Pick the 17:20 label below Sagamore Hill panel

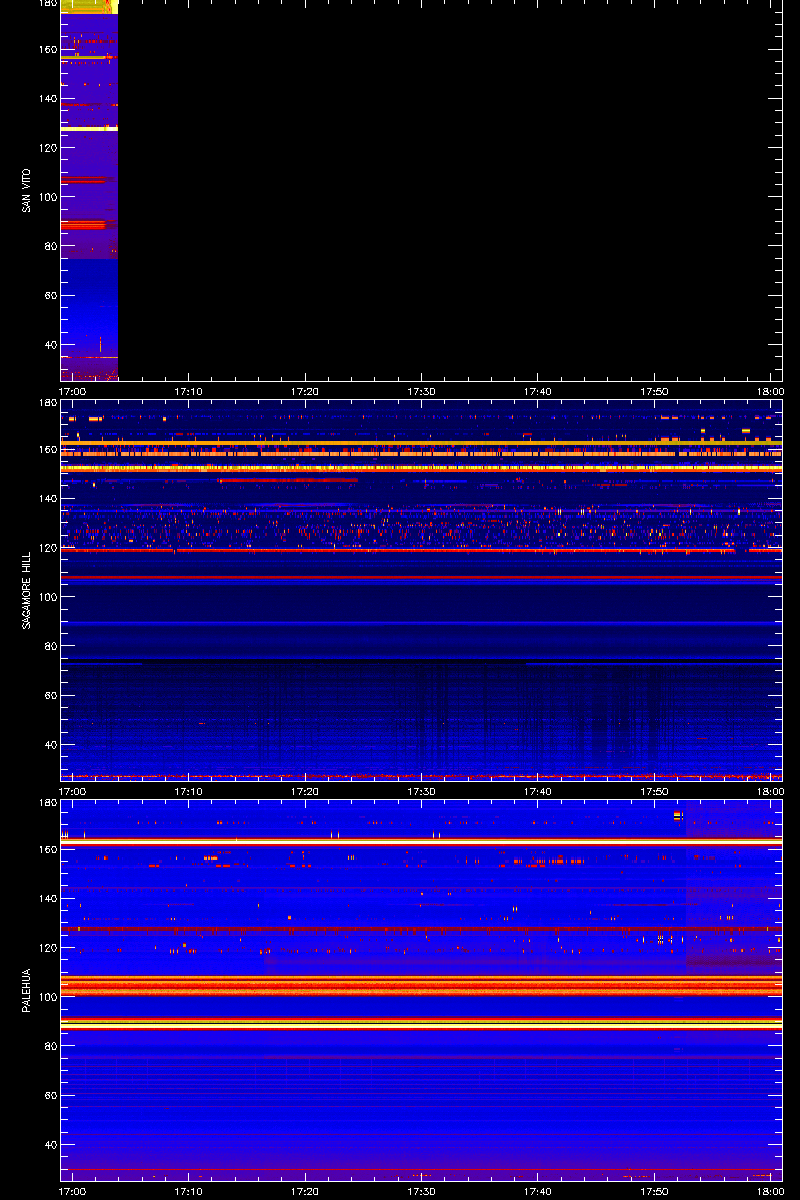coord(305,792)
